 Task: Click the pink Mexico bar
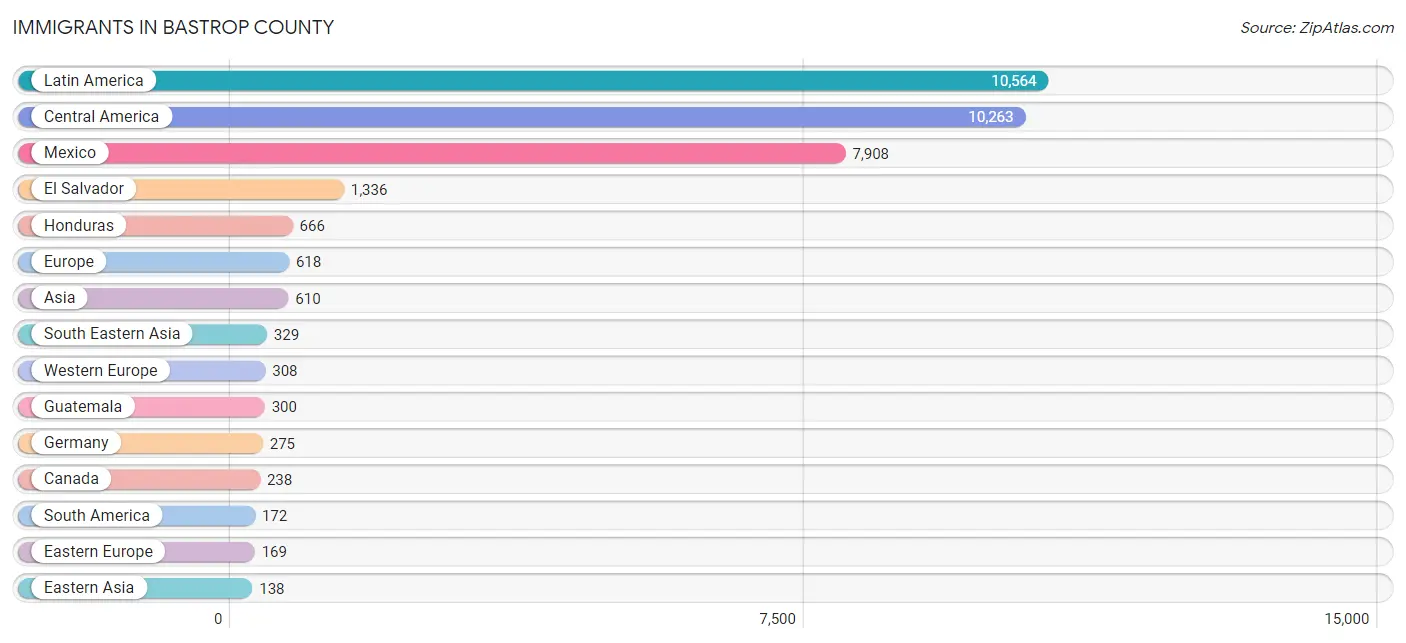[432, 153]
